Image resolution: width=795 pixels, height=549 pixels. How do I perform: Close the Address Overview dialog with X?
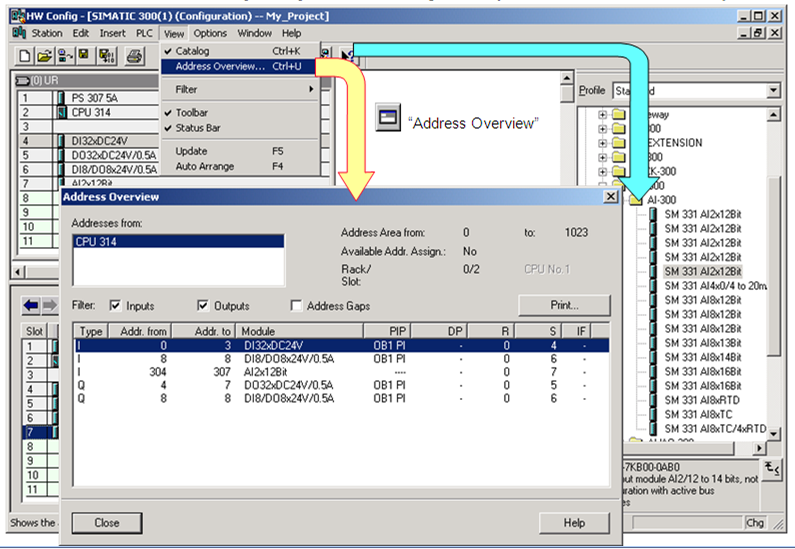611,196
